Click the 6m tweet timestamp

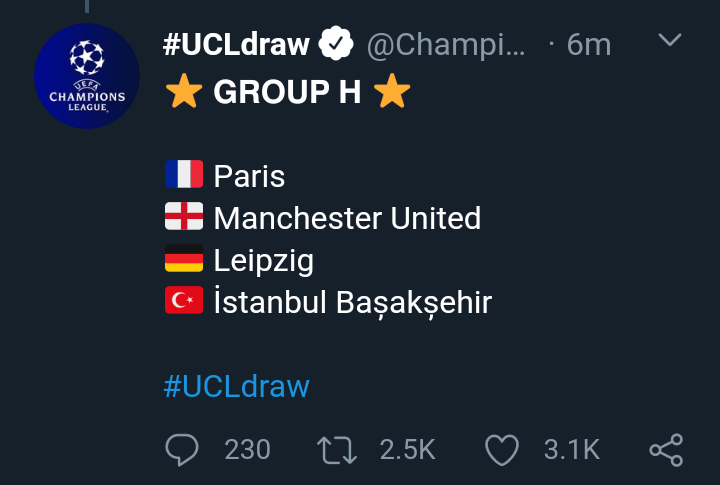[x=588, y=45]
